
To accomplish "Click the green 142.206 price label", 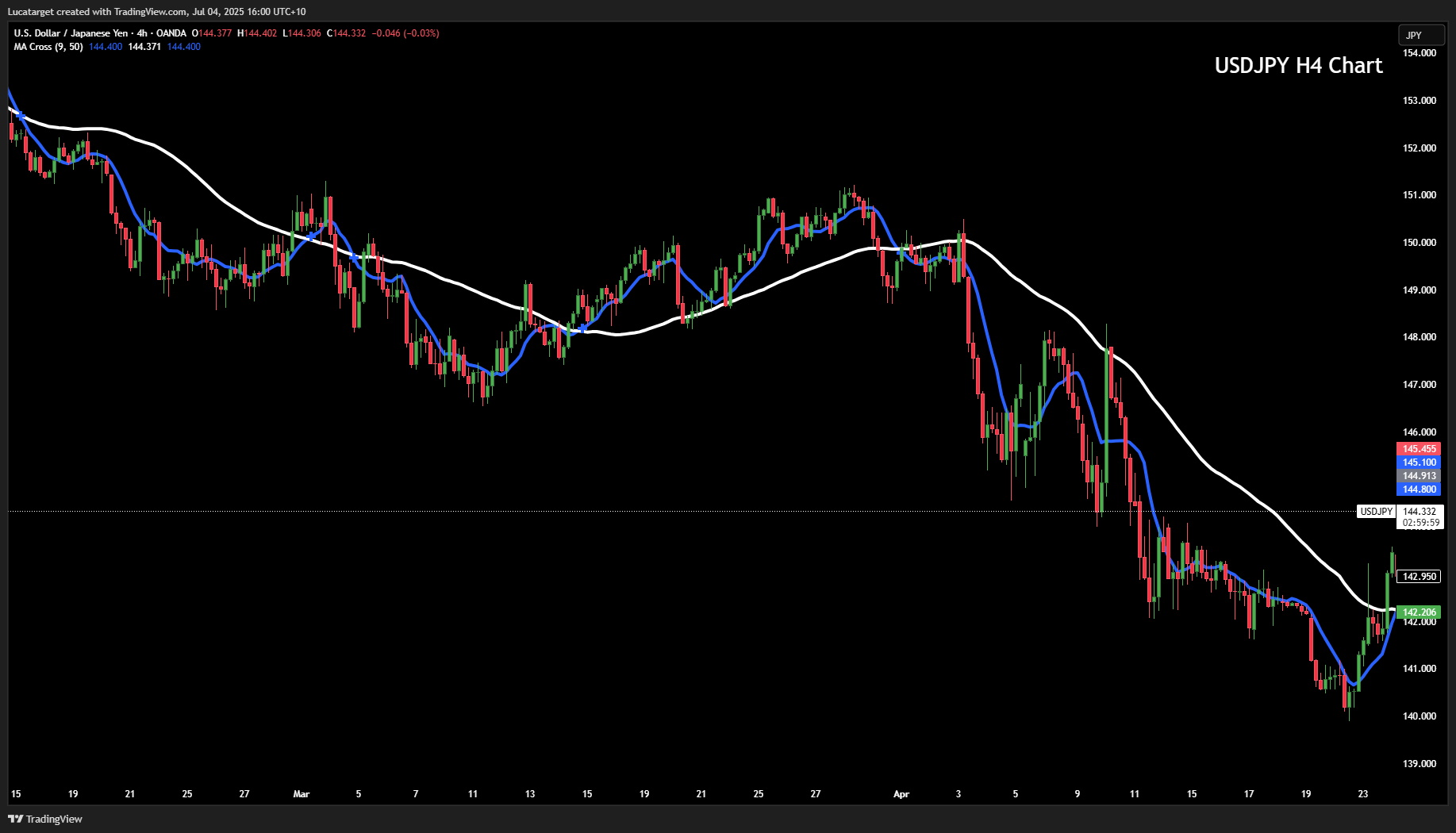I will click(x=1419, y=612).
